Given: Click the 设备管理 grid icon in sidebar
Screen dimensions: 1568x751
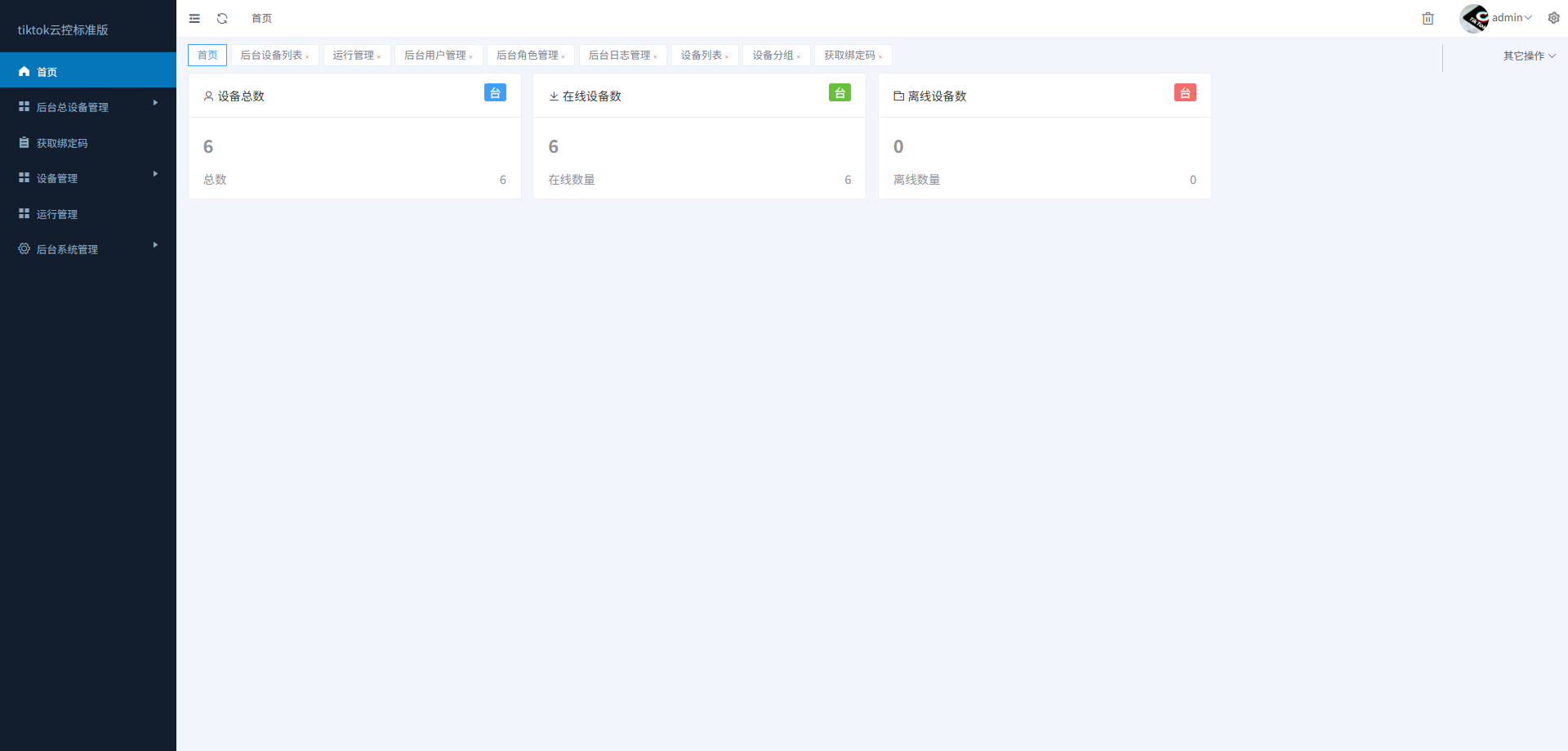Looking at the screenshot, I should 24,177.
